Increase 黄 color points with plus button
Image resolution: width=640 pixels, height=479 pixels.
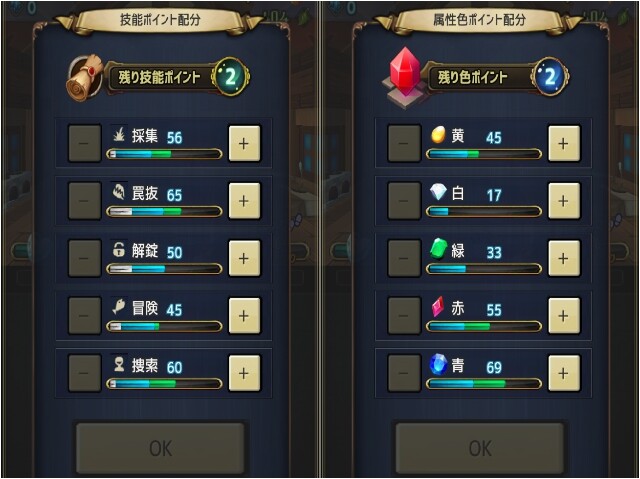564,144
